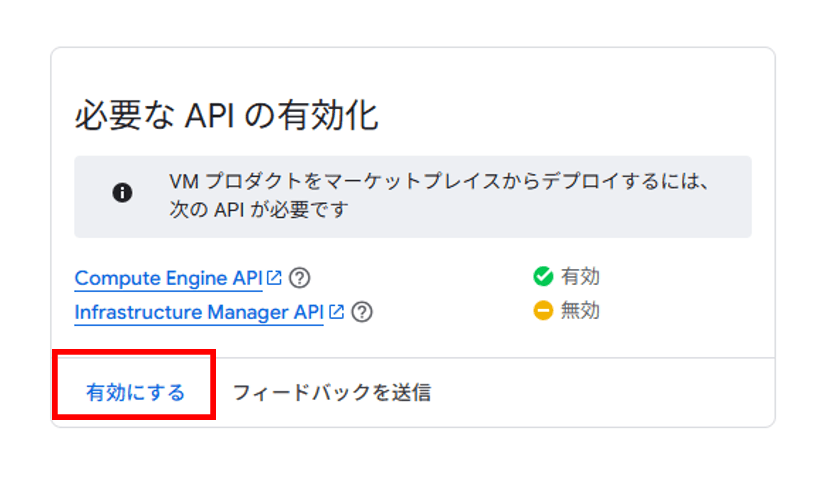This screenshot has height=484, width=819.
Task: Click フィードバックを送信 button
Action: pos(331,392)
